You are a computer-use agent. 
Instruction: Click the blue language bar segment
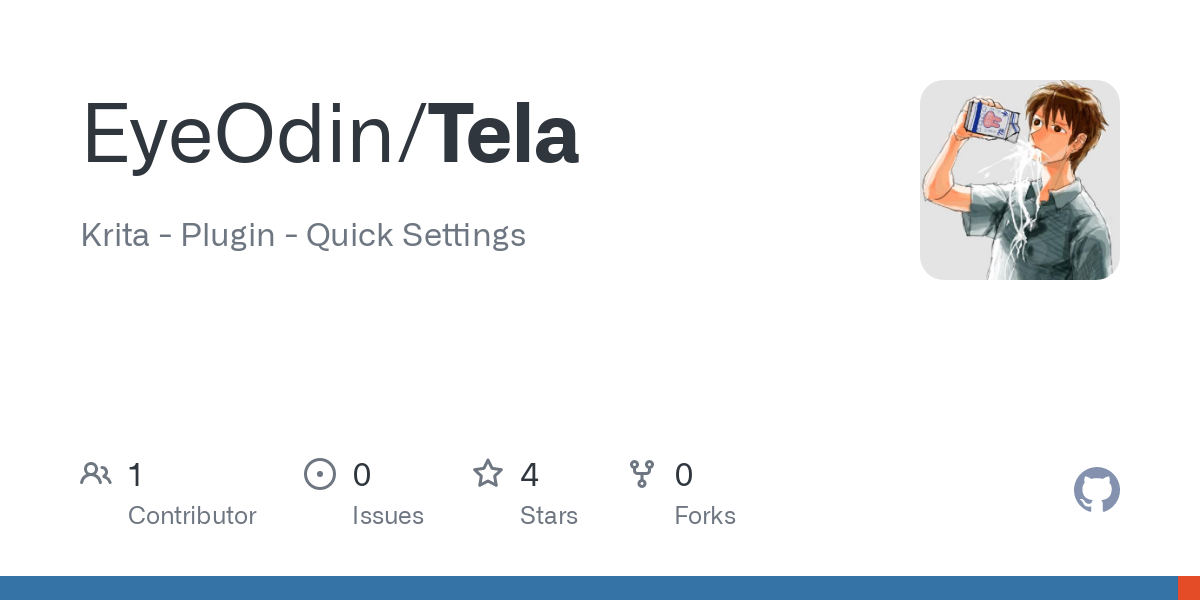(588, 588)
